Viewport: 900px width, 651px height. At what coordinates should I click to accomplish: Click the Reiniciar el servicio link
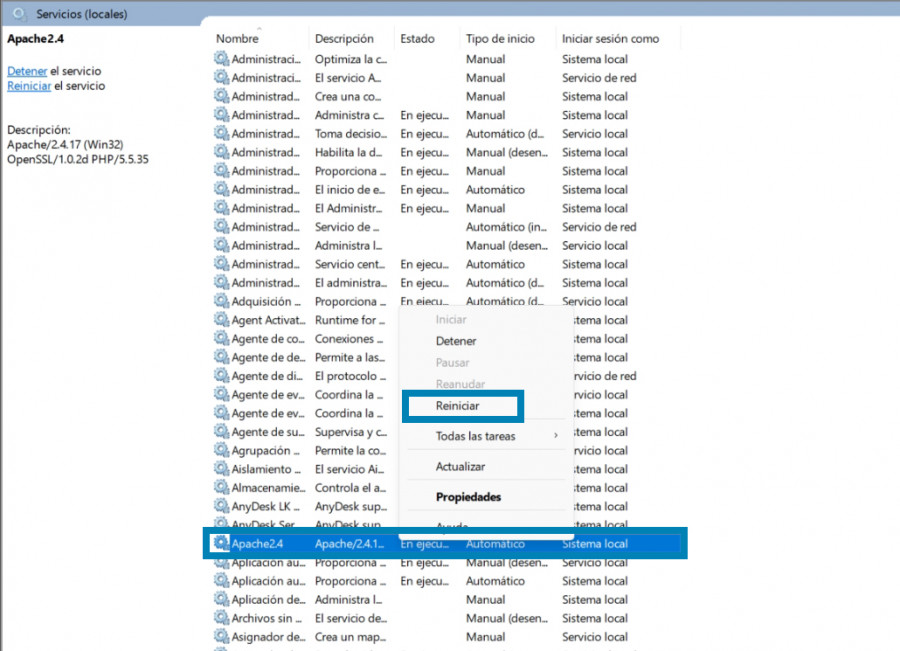click(28, 86)
